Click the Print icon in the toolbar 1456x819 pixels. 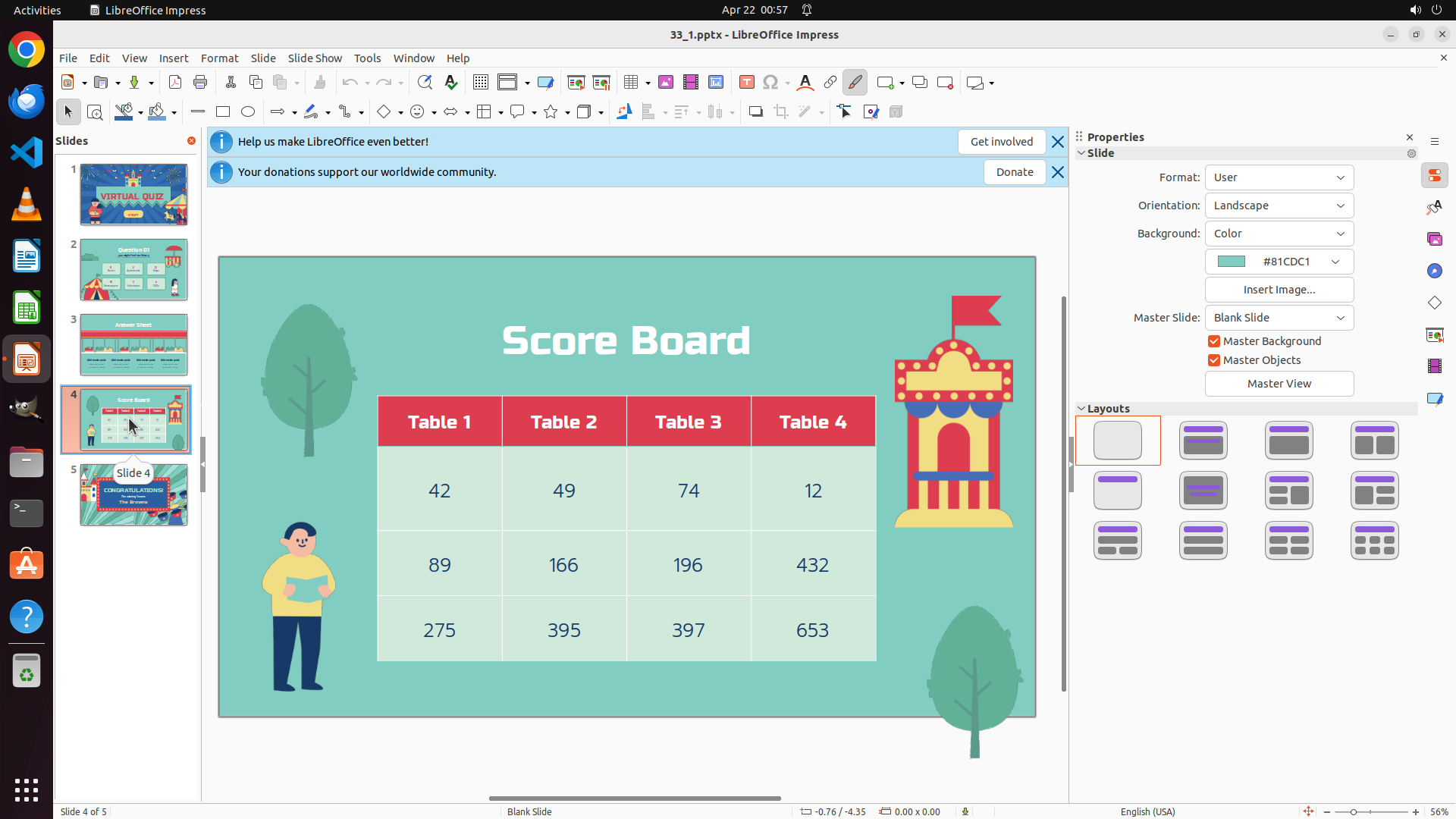point(200,83)
